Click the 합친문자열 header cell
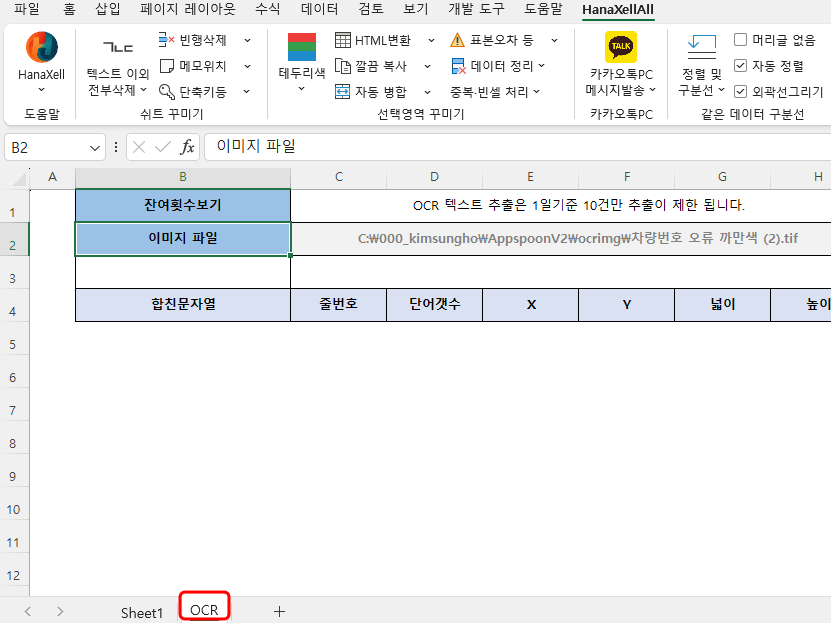 (183, 305)
